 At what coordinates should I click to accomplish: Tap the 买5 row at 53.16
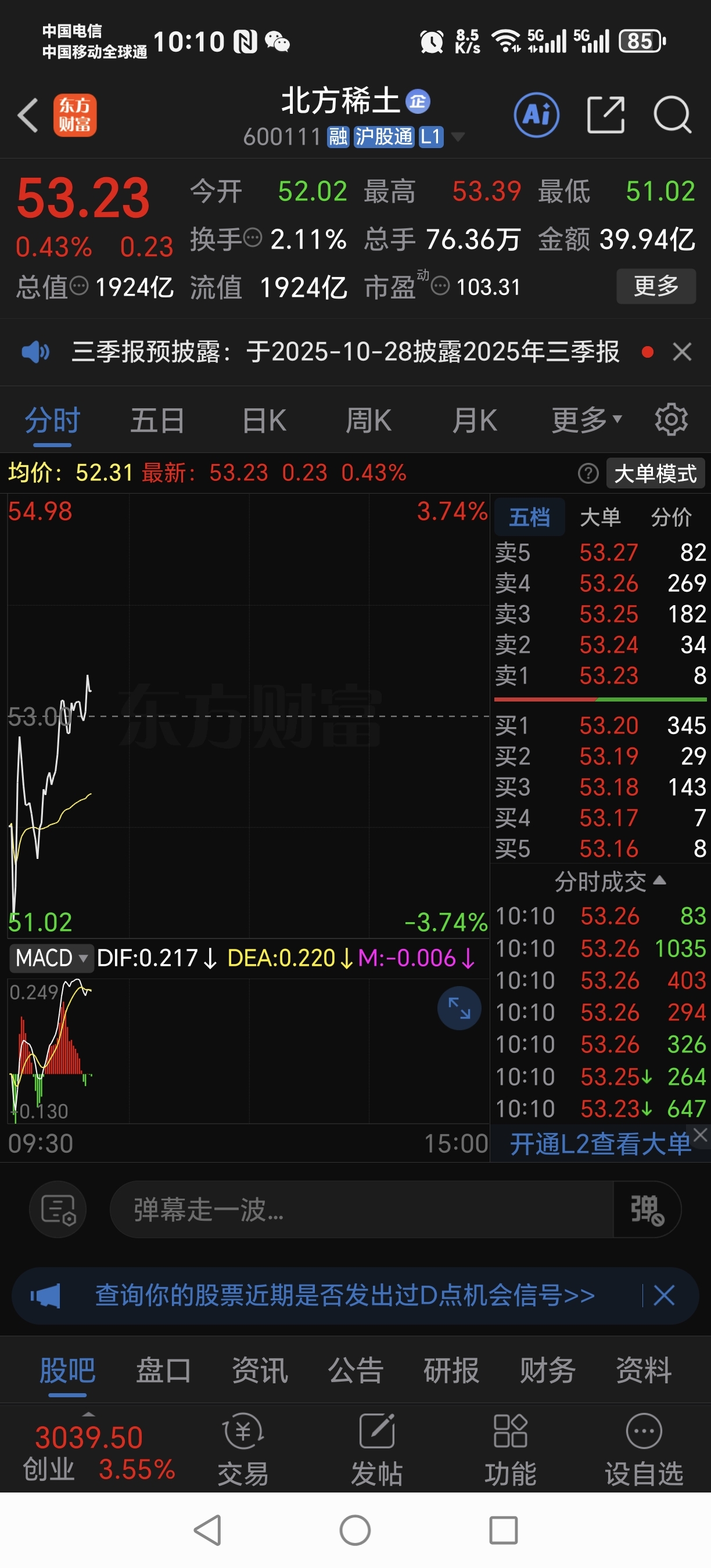(x=600, y=848)
